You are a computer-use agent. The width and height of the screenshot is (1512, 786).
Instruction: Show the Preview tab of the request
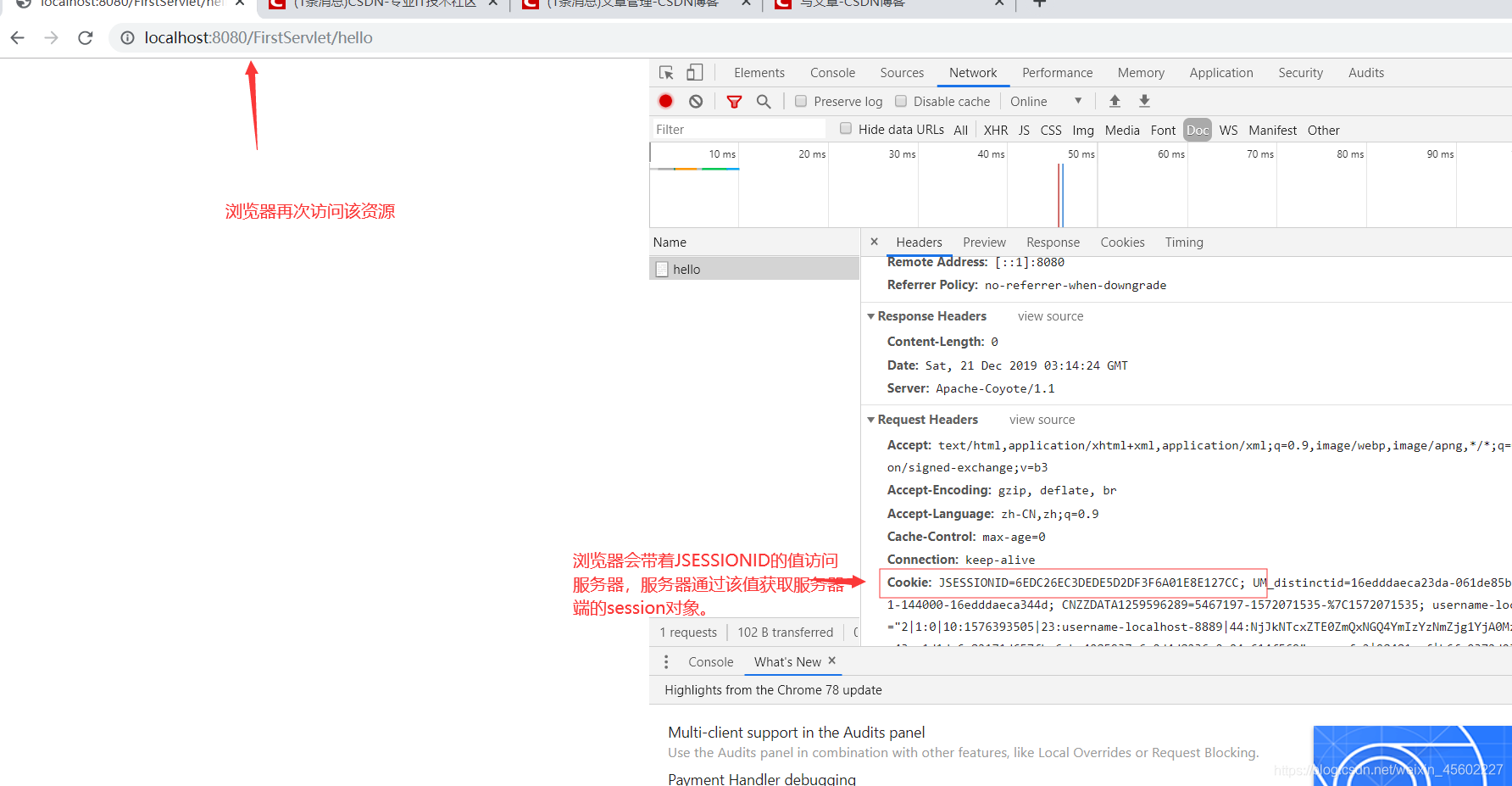(x=984, y=242)
